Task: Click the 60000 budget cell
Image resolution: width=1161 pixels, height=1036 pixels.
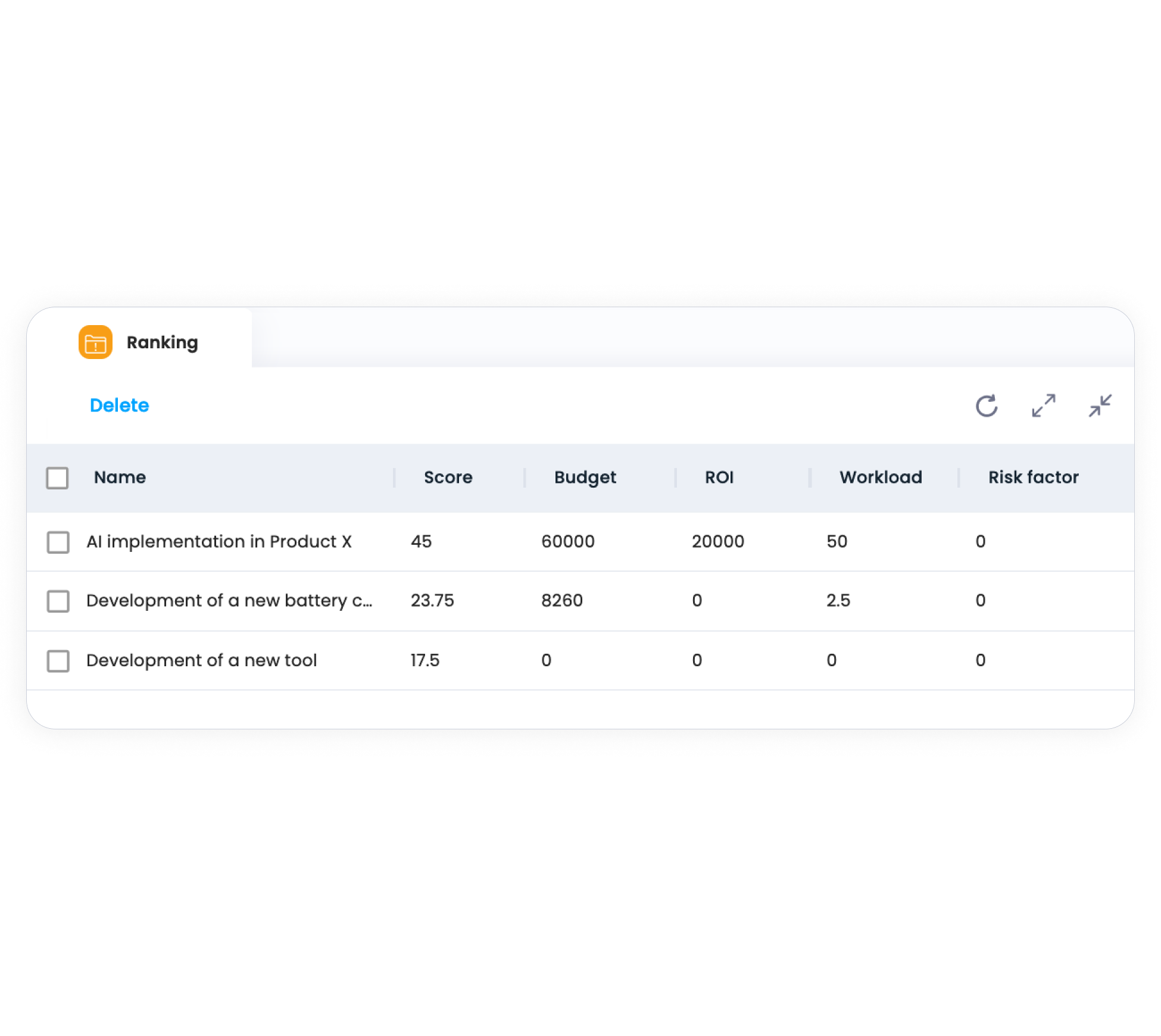Action: pos(567,542)
